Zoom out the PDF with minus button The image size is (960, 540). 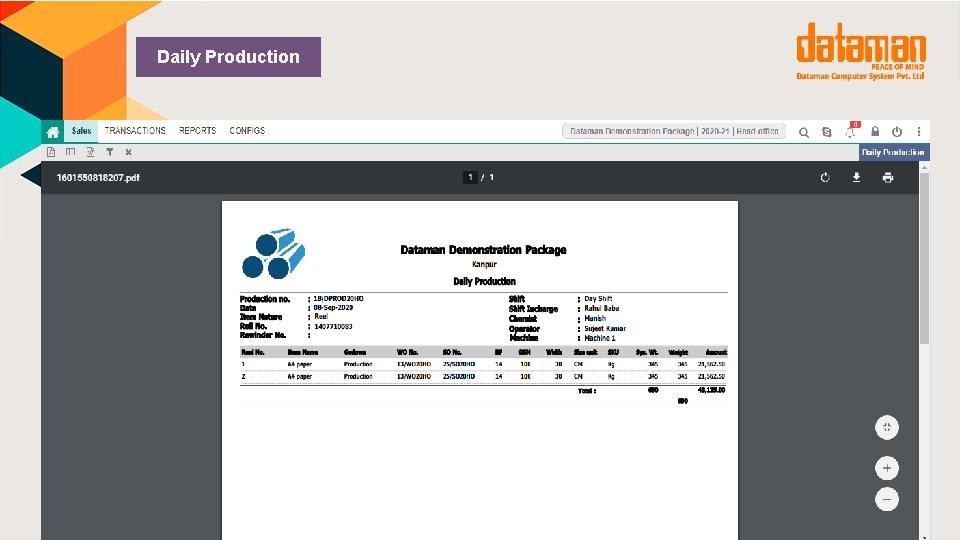click(x=887, y=500)
